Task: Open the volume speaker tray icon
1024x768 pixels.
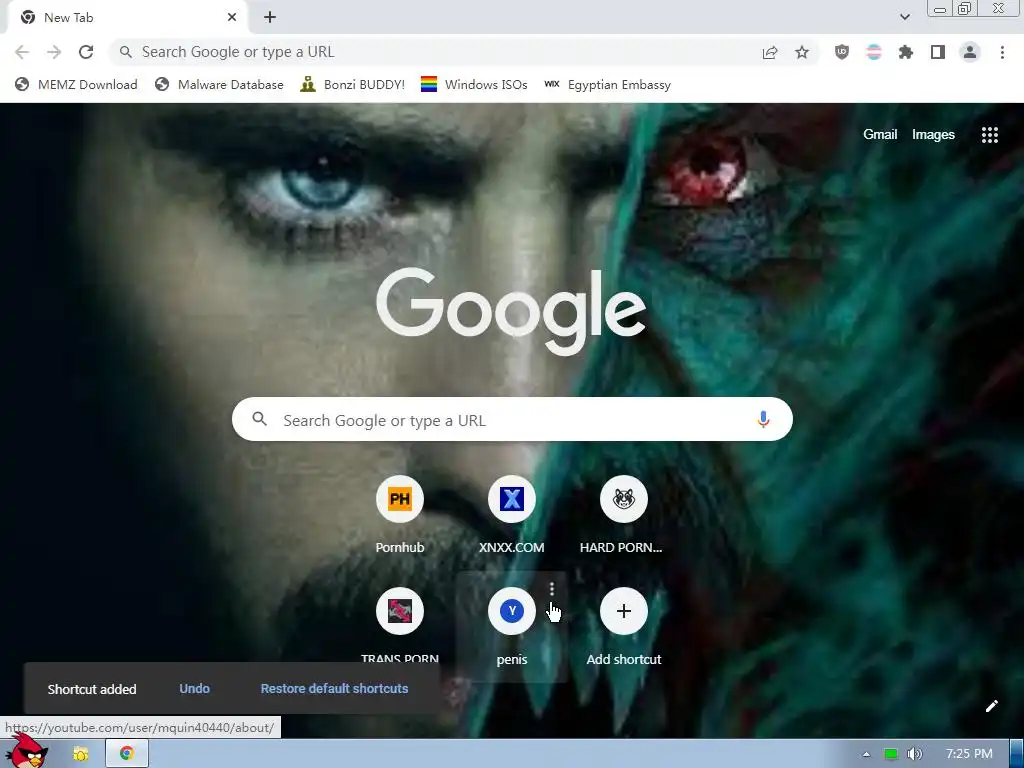Action: 915,754
